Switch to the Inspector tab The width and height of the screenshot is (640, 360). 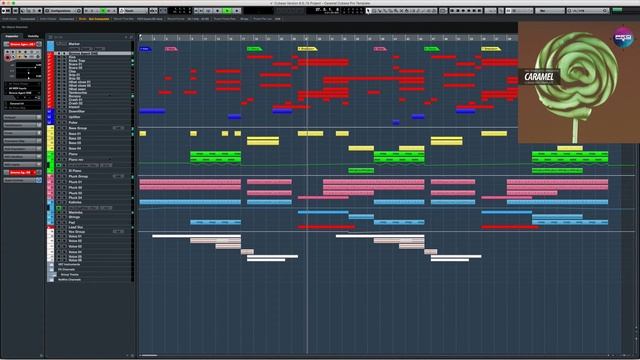(11, 36)
